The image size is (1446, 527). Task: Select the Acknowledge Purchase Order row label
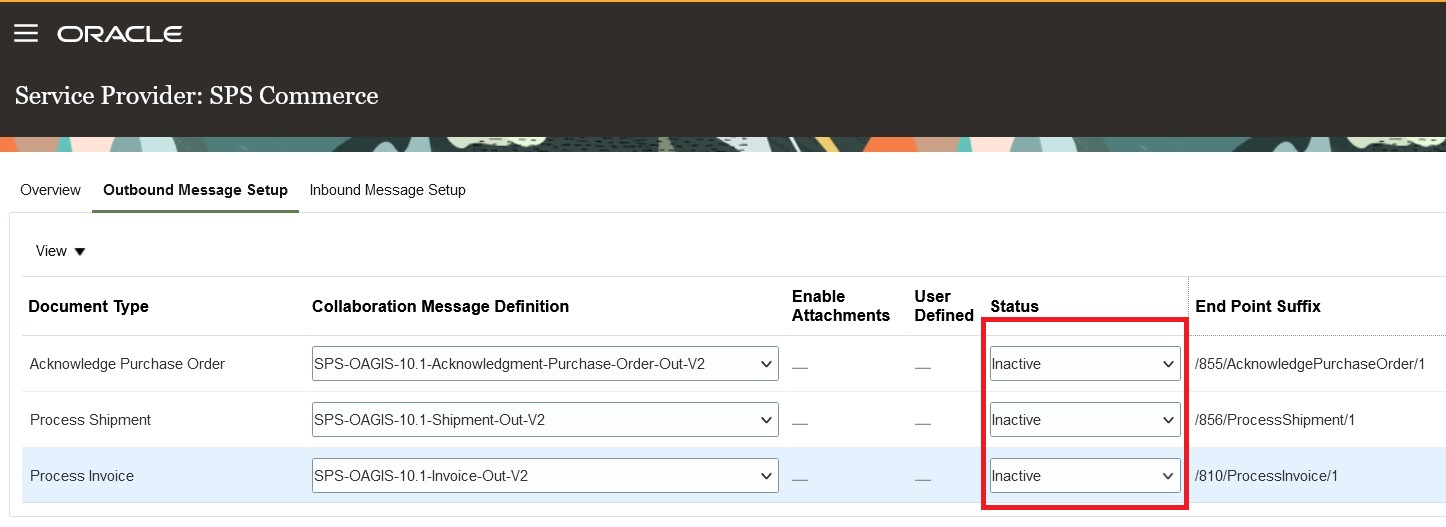127,364
